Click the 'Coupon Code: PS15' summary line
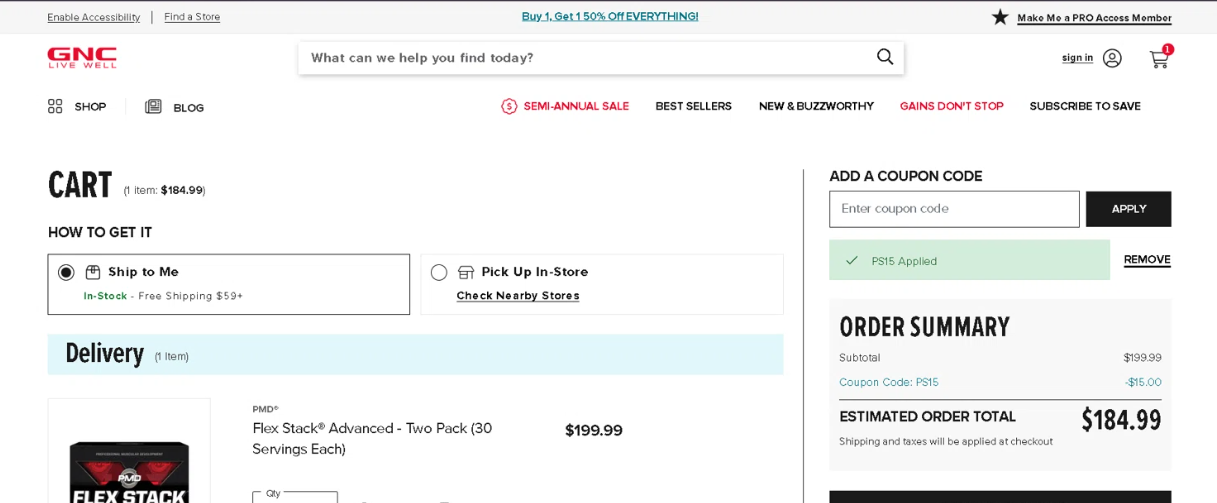 click(889, 382)
